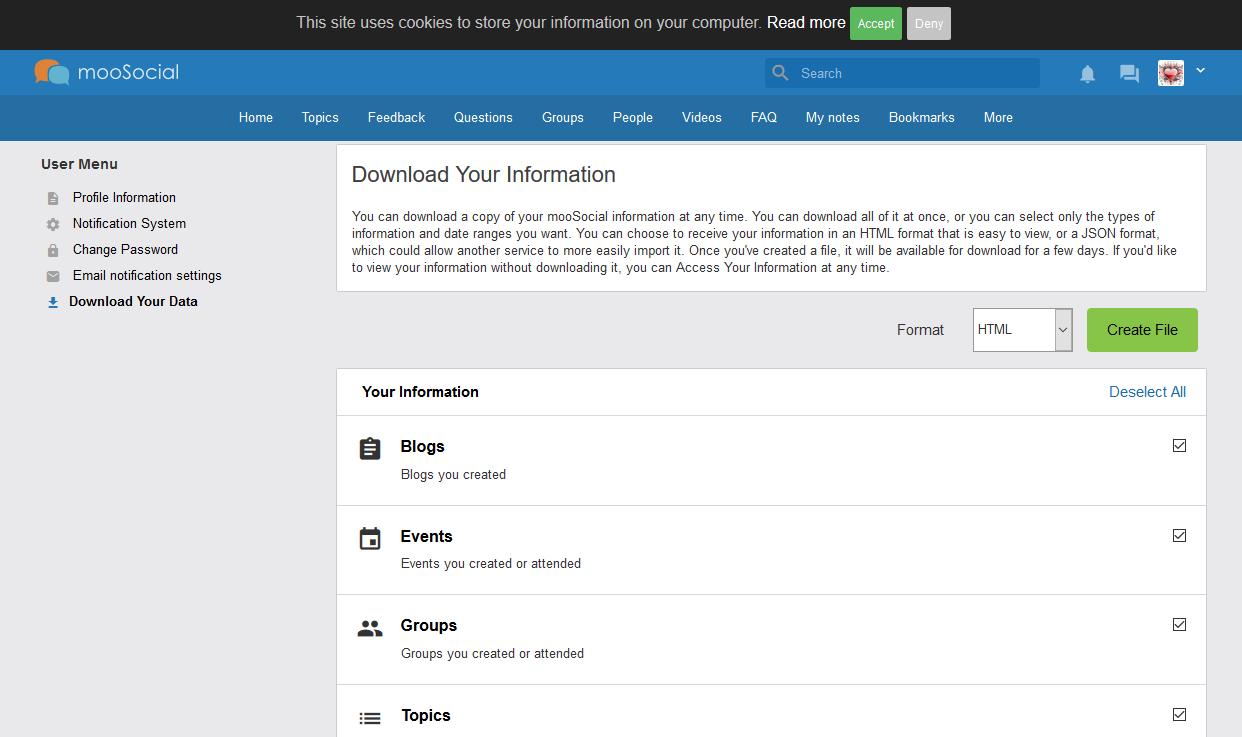The width and height of the screenshot is (1242, 737).
Task: Open the messages chat icon
Action: pos(1129,73)
